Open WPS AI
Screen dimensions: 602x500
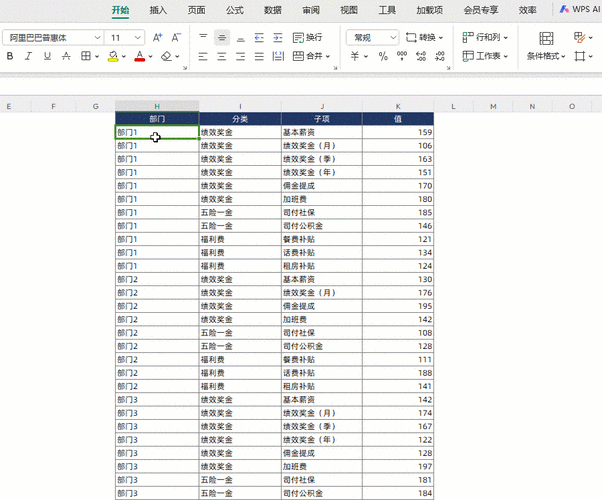(x=580, y=9)
